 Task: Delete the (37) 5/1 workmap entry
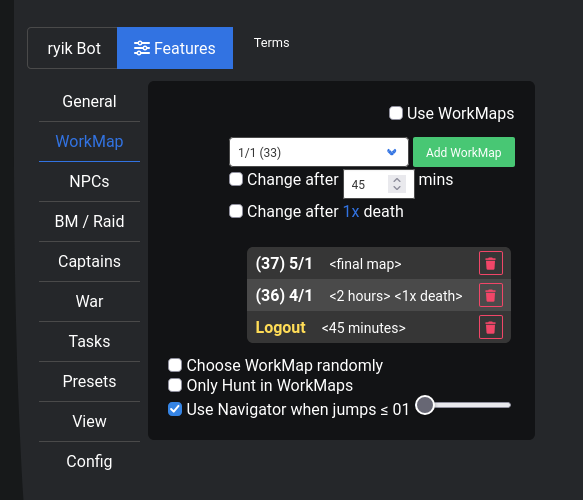490,263
